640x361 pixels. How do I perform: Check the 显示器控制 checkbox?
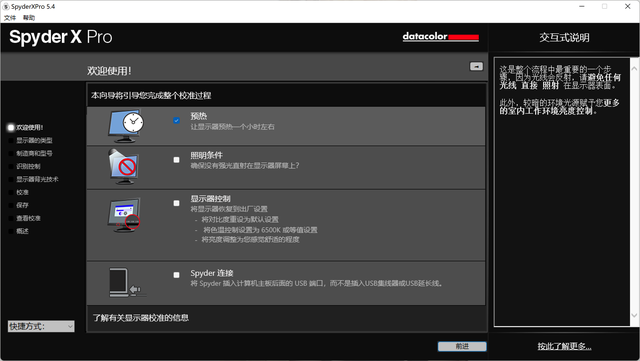pyautogui.click(x=176, y=203)
